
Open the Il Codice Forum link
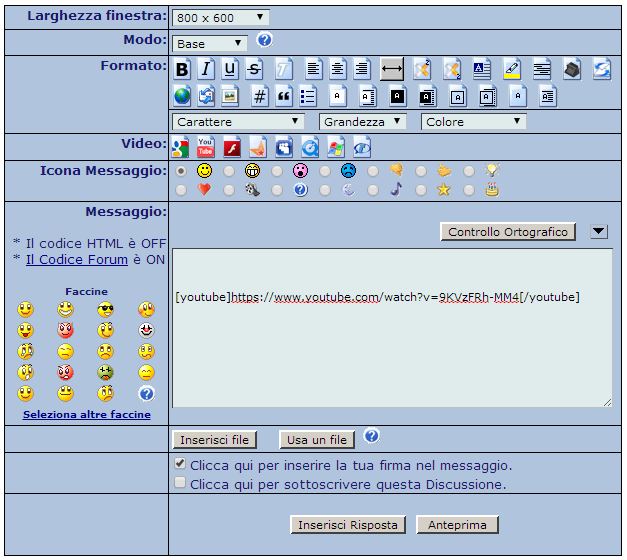coord(77,260)
